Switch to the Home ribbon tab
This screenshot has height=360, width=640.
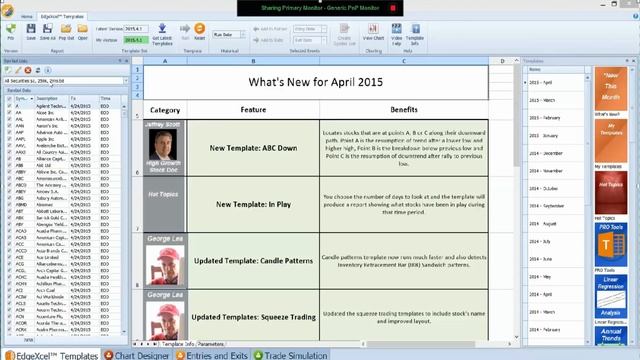(x=27, y=16)
